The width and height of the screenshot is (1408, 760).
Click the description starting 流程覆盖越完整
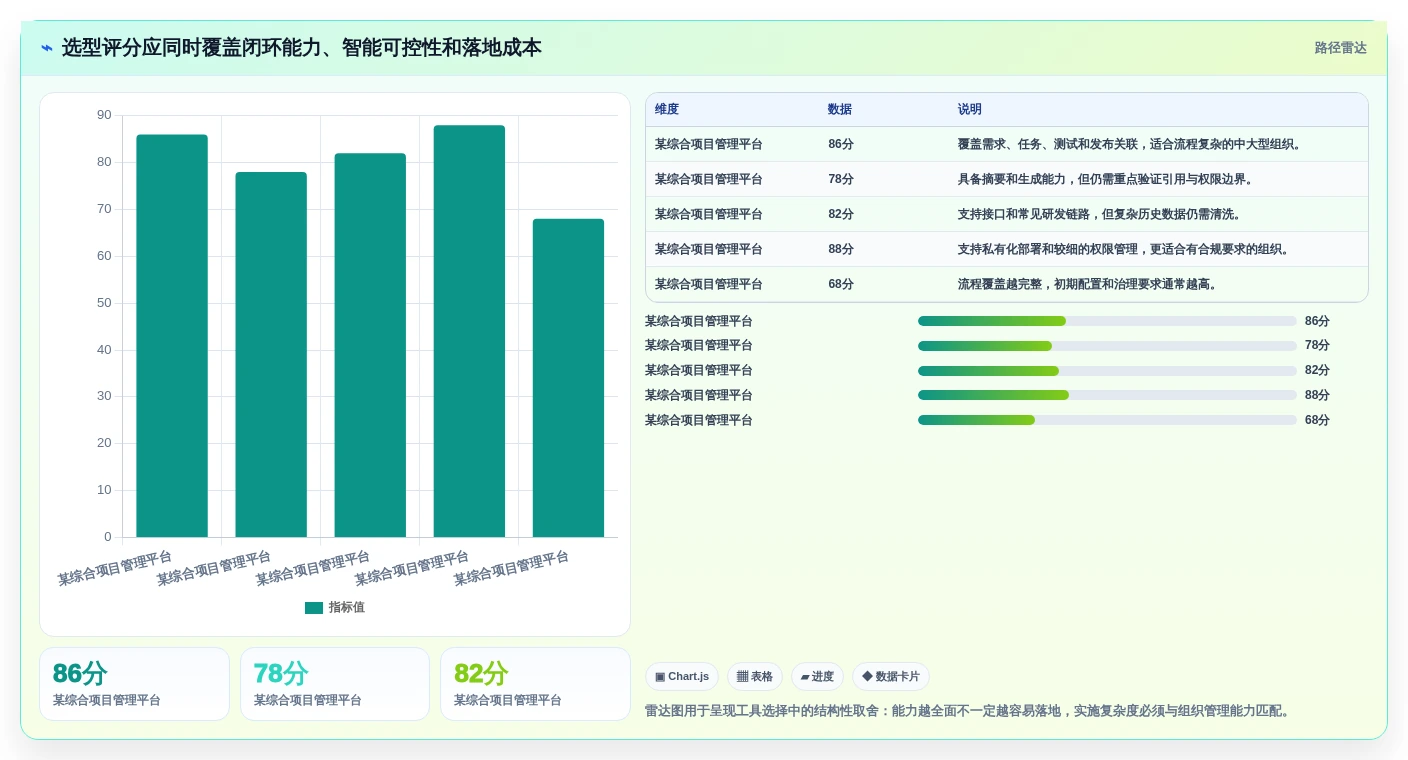coord(1089,284)
